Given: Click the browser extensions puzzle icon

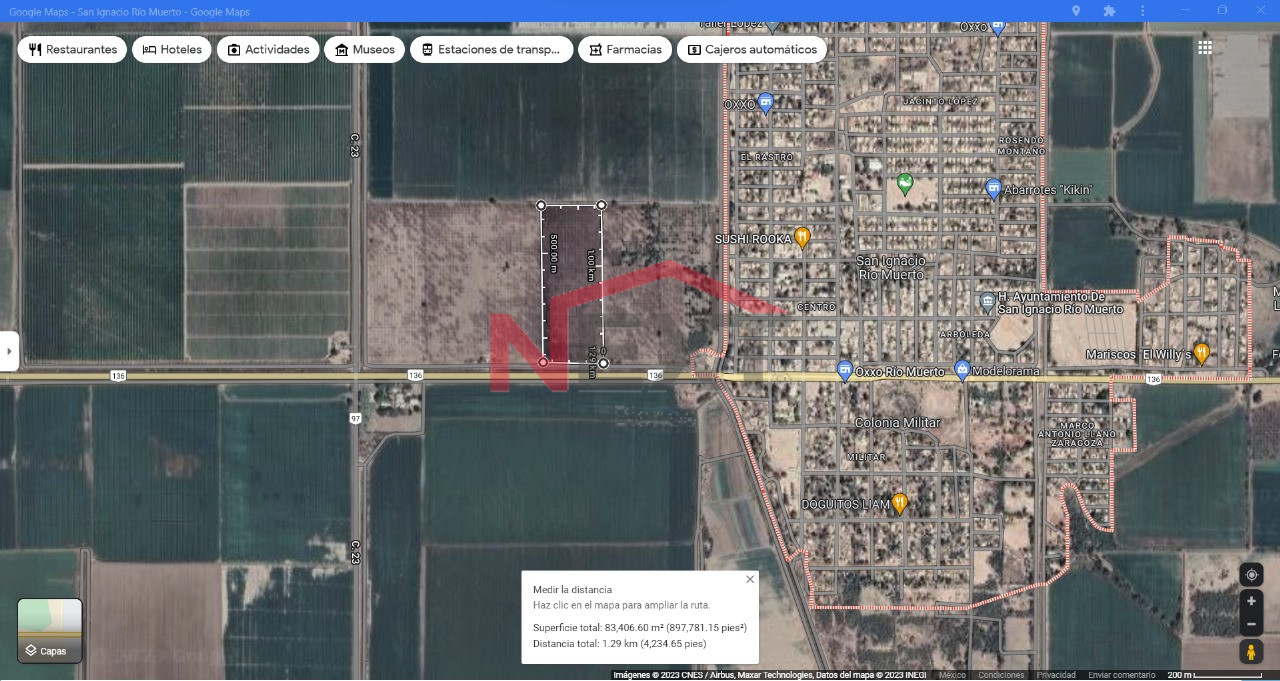Looking at the screenshot, I should tap(1109, 11).
